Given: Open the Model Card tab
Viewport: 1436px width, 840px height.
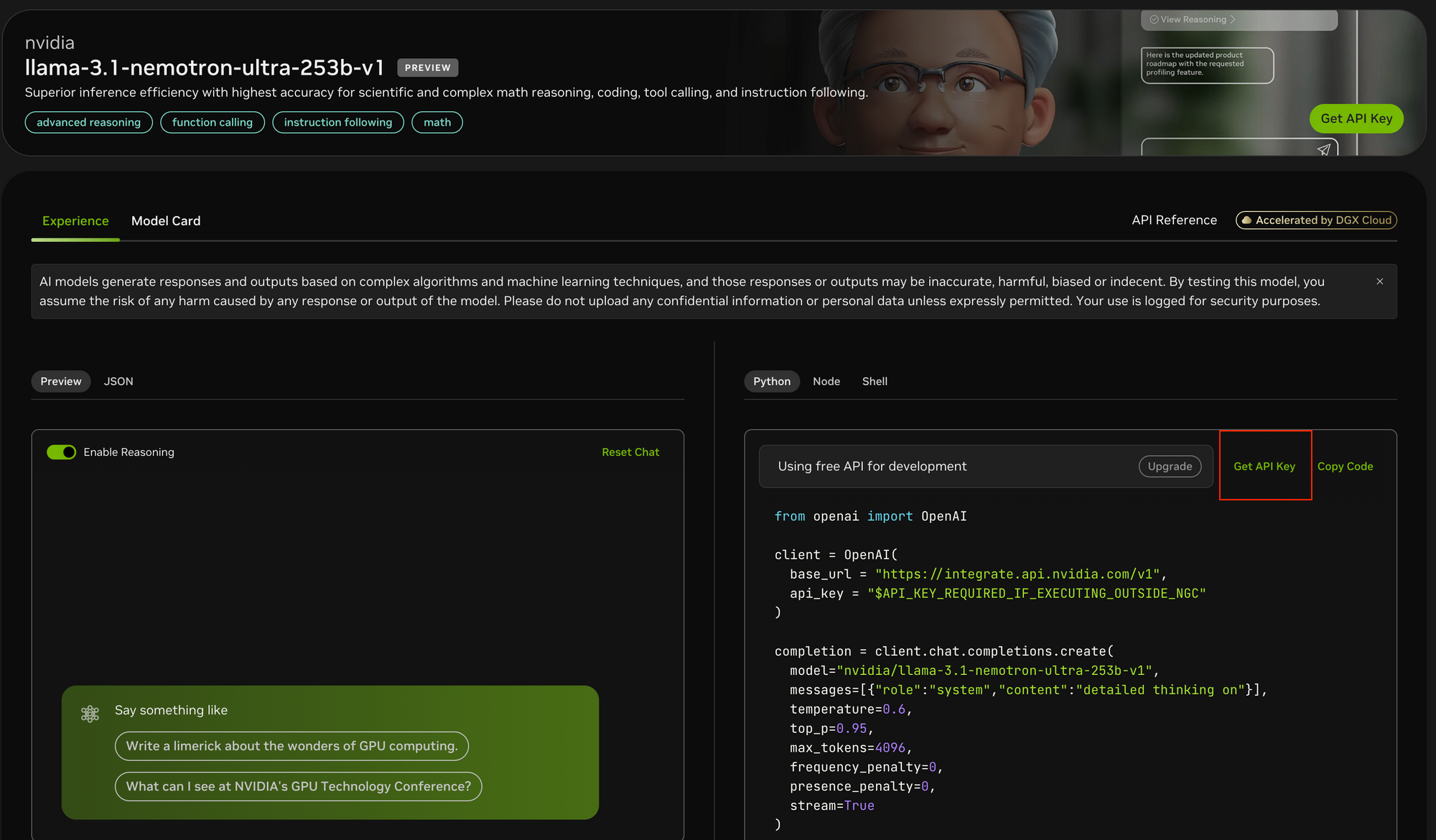Looking at the screenshot, I should click(x=166, y=221).
